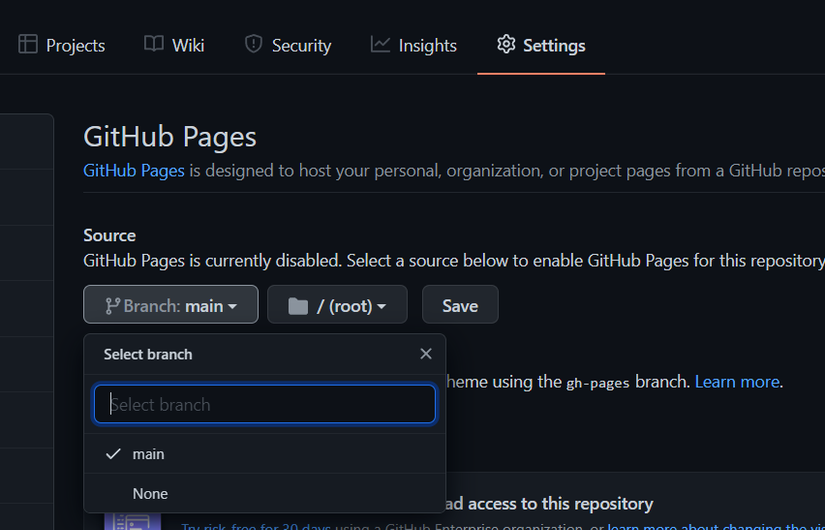Switch to the Settings tab
Screen dimensions: 825x530
pyautogui.click(x=541, y=45)
